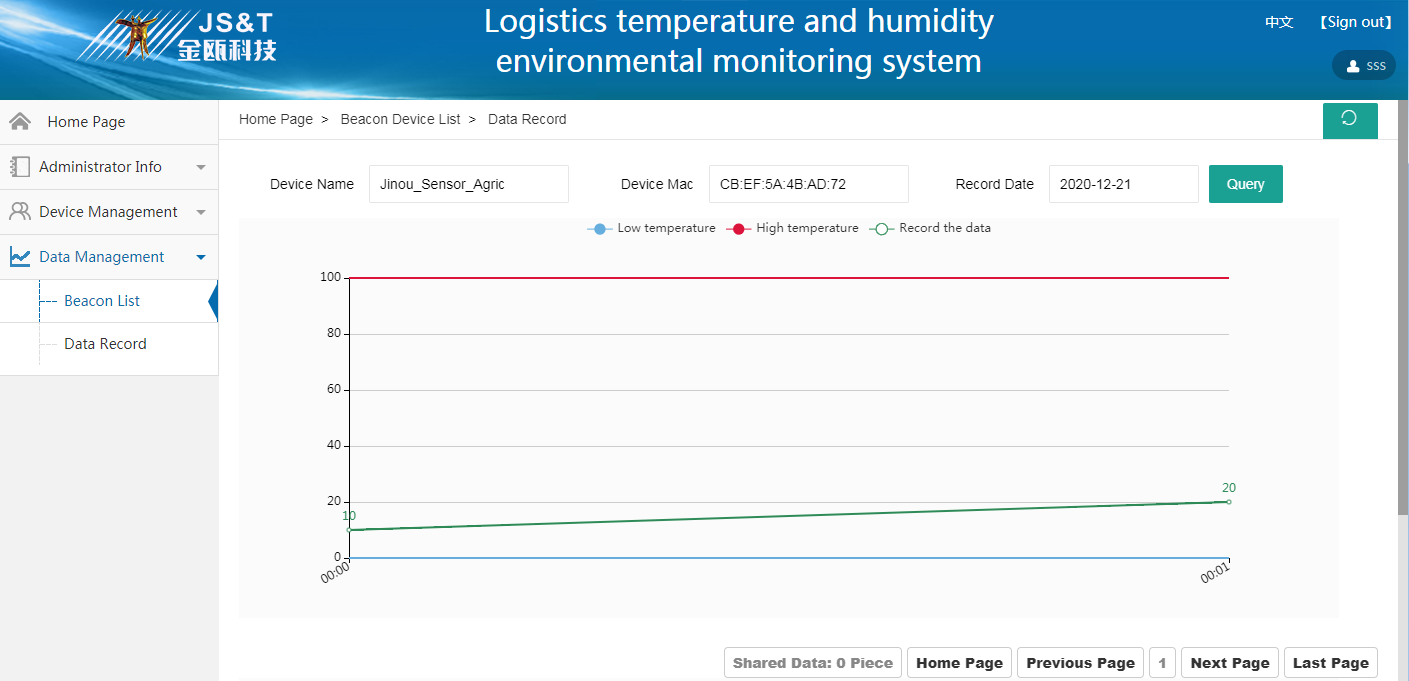Expand the Administrator Info dropdown arrow
This screenshot has height=681, width=1409.
(201, 167)
